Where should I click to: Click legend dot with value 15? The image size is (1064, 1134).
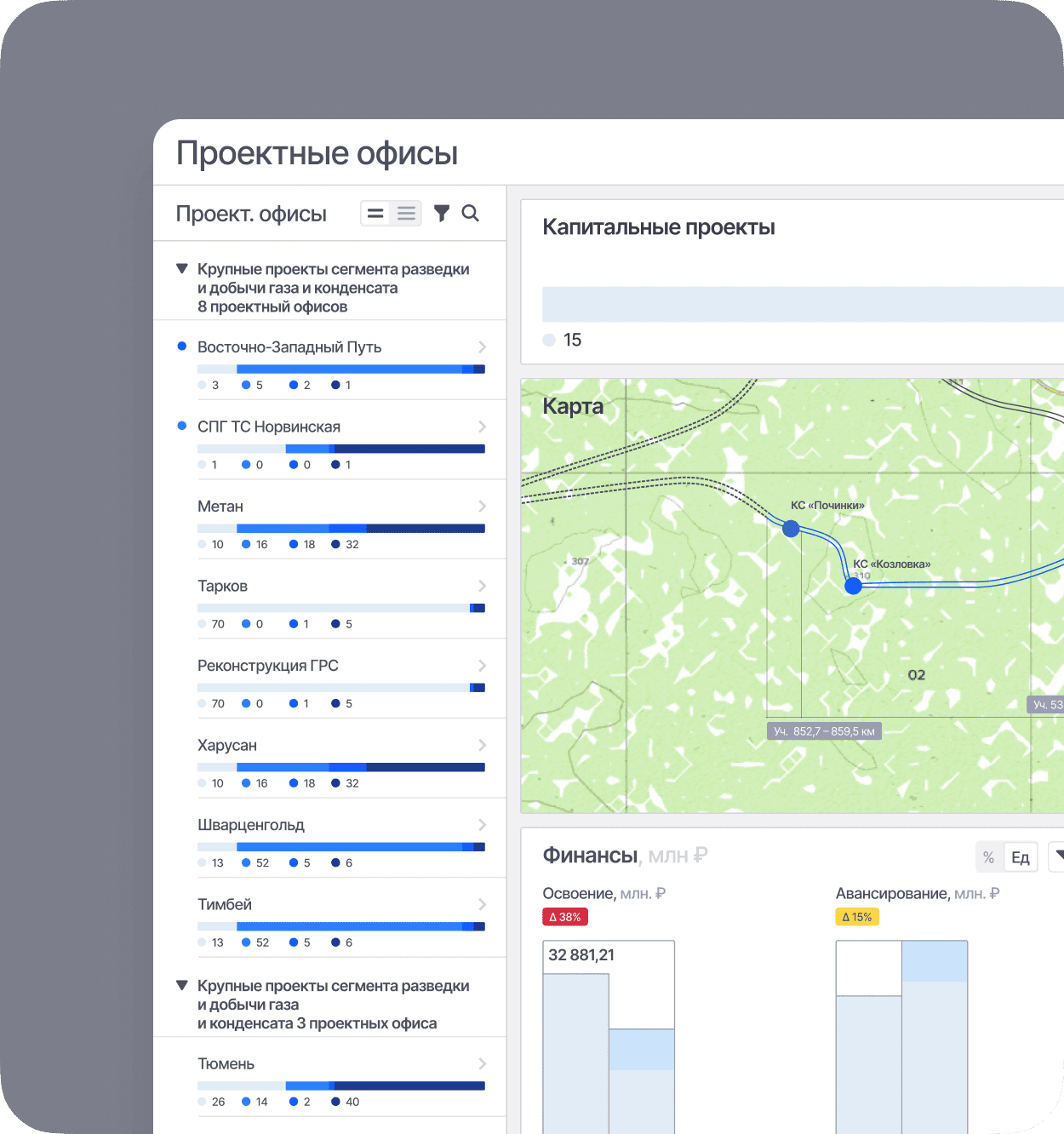549,340
